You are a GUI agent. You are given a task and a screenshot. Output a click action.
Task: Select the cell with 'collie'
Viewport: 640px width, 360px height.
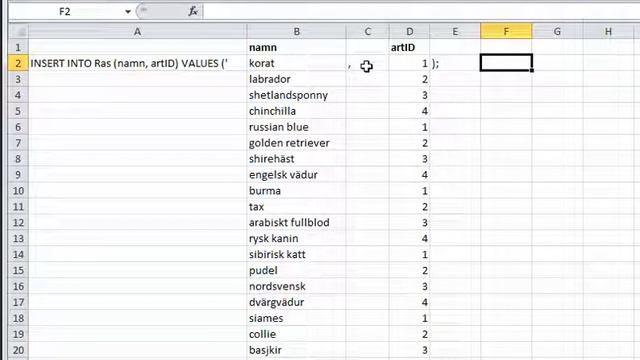297,334
